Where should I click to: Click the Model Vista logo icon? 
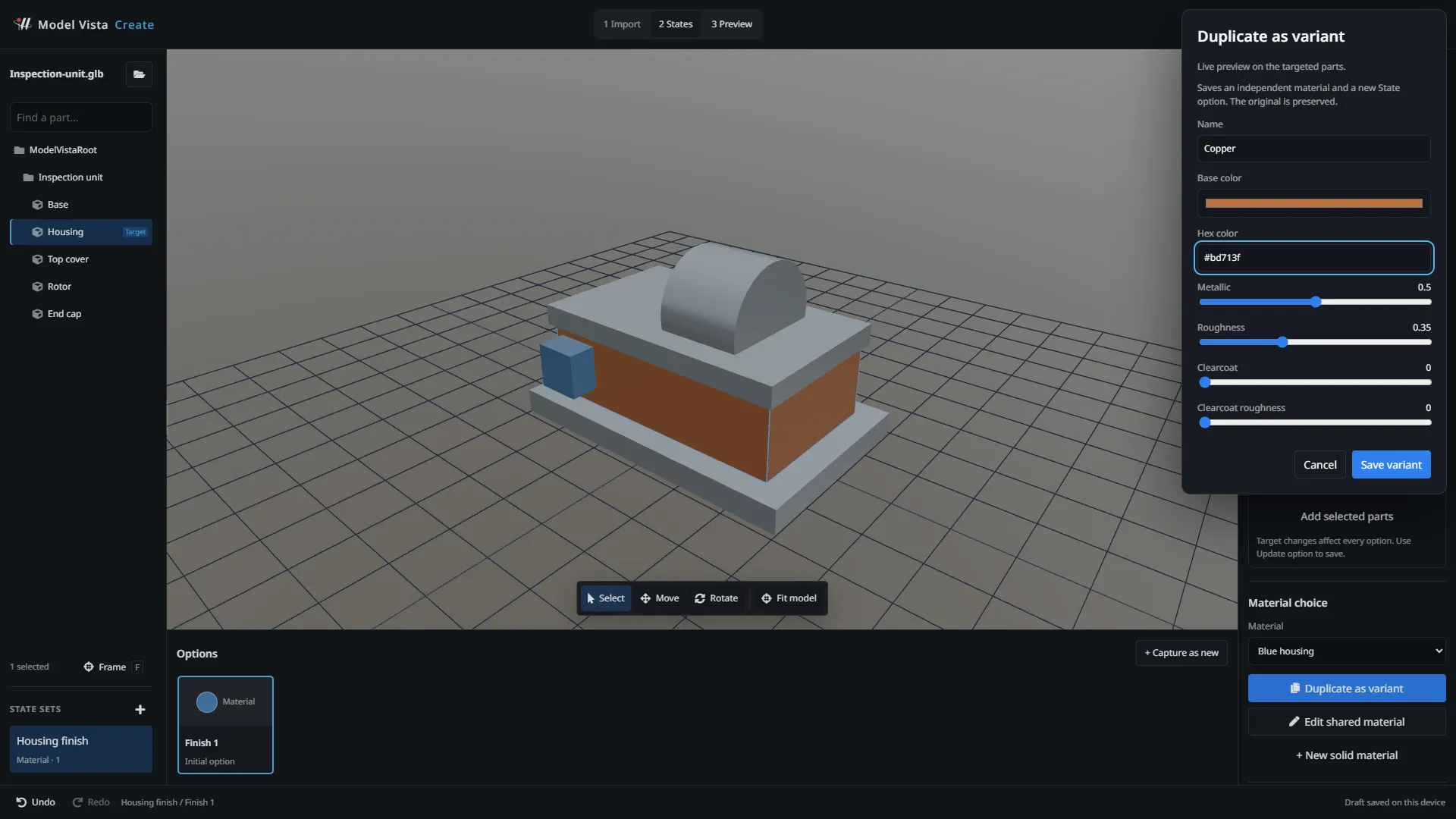23,24
